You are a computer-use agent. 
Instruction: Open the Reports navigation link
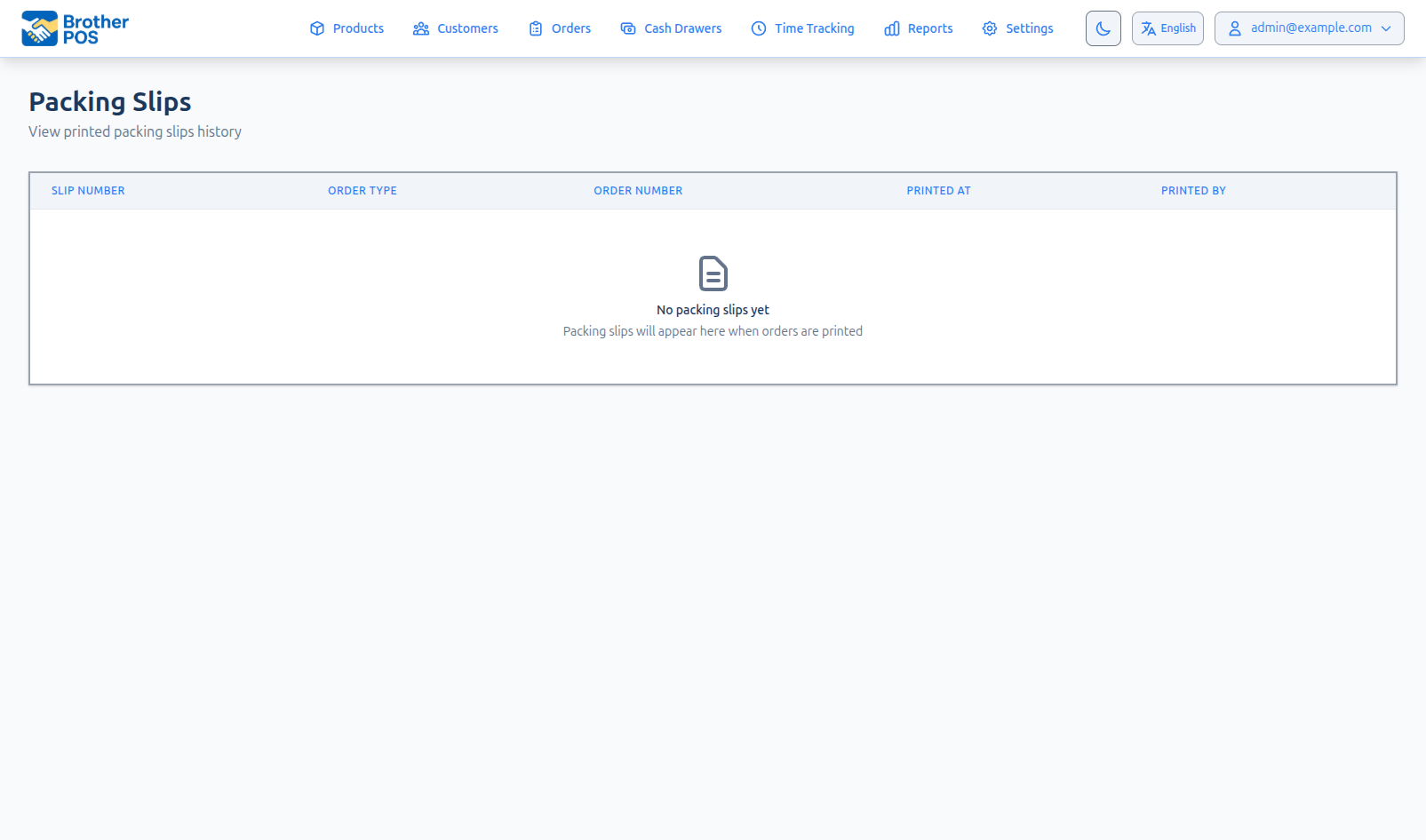pos(929,28)
